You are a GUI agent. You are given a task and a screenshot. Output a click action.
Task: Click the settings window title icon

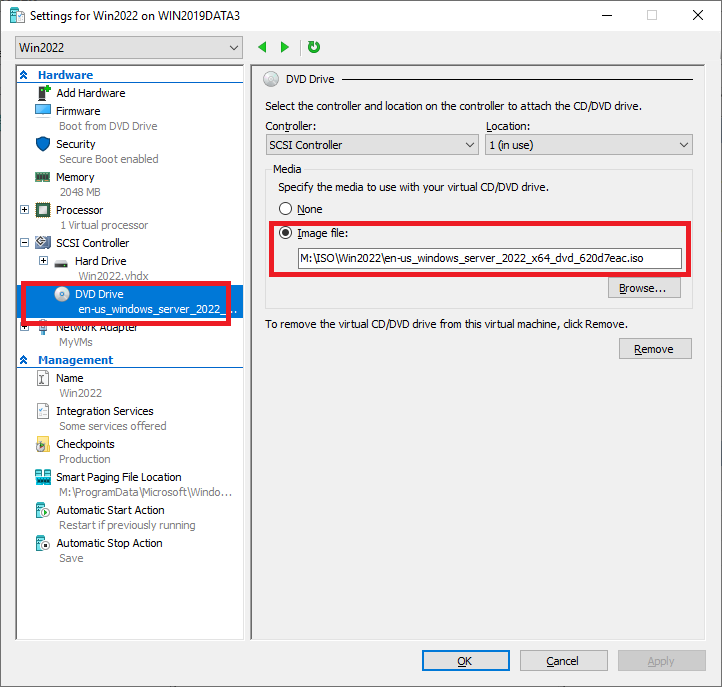coord(17,16)
